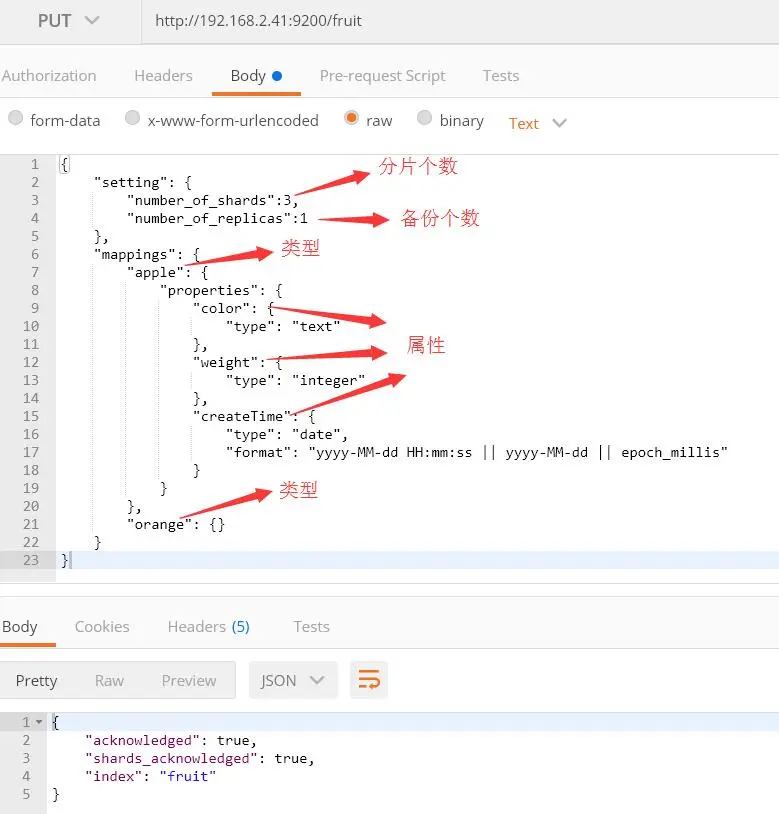Click "shards_acknowledged": true in response
This screenshot has height=814, width=779.
(x=200, y=758)
